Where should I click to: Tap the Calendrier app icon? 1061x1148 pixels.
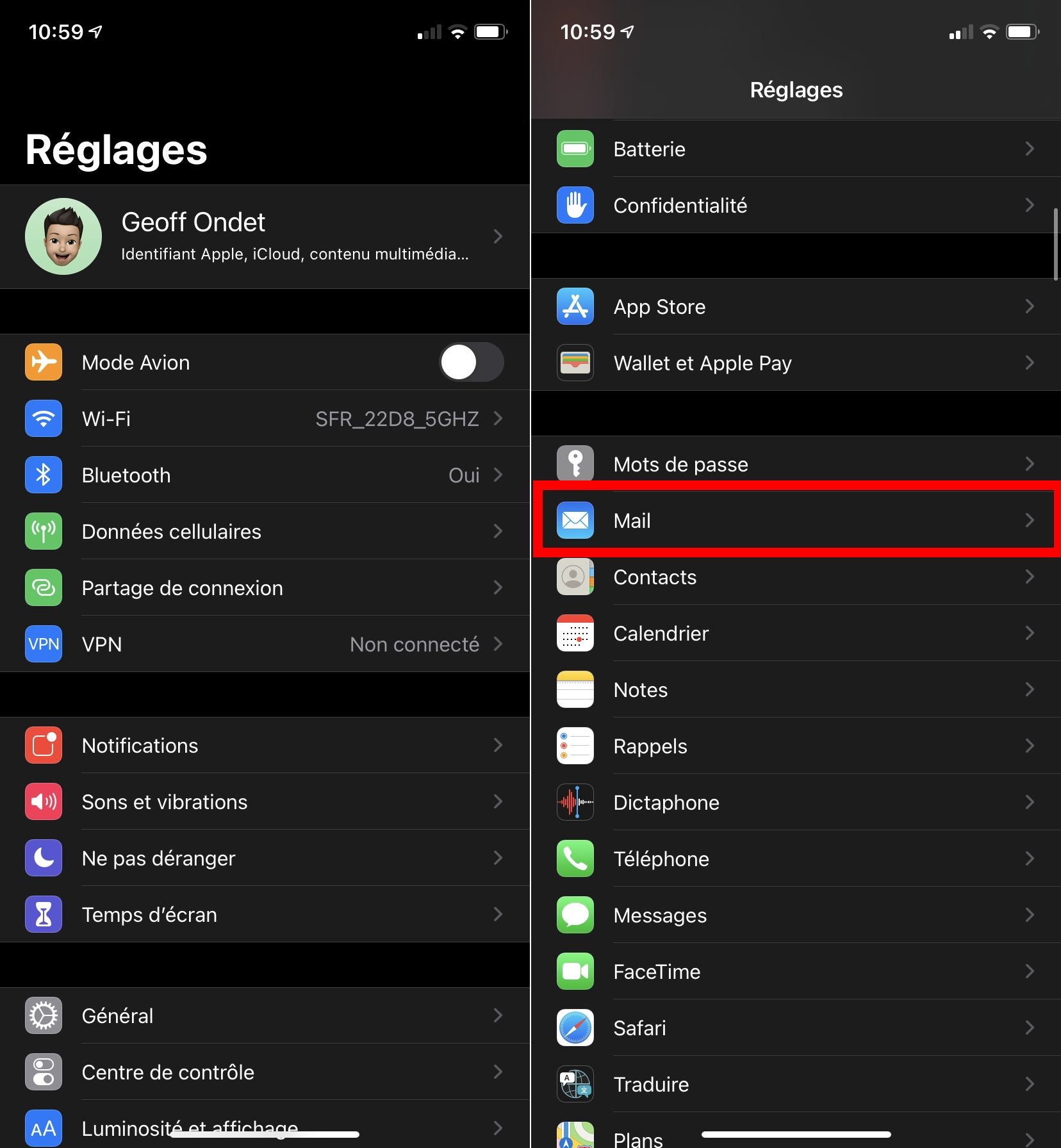(x=575, y=633)
